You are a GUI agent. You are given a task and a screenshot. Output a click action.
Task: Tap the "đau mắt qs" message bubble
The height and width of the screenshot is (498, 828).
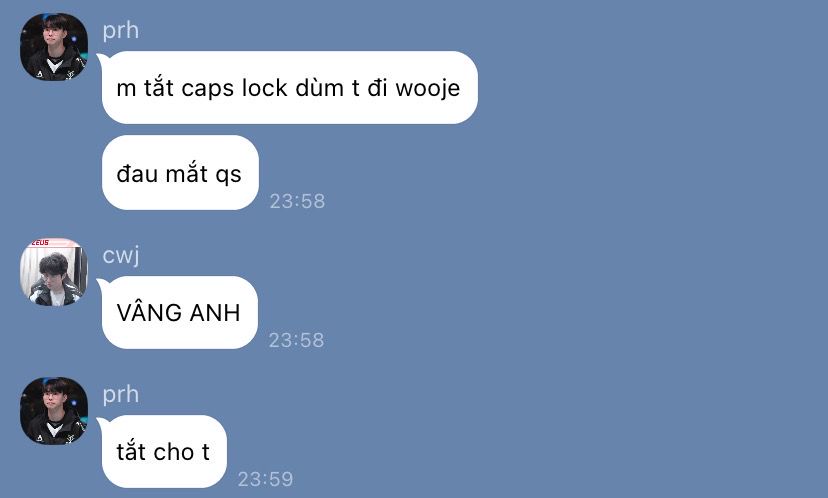tap(180, 173)
